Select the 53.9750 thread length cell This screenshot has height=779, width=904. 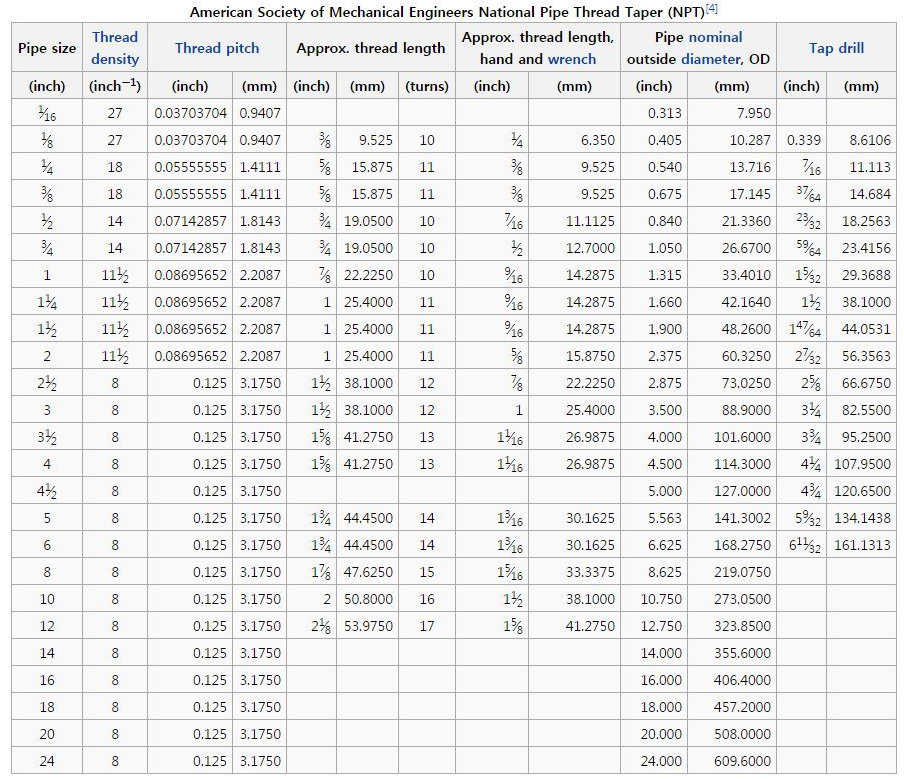click(367, 626)
